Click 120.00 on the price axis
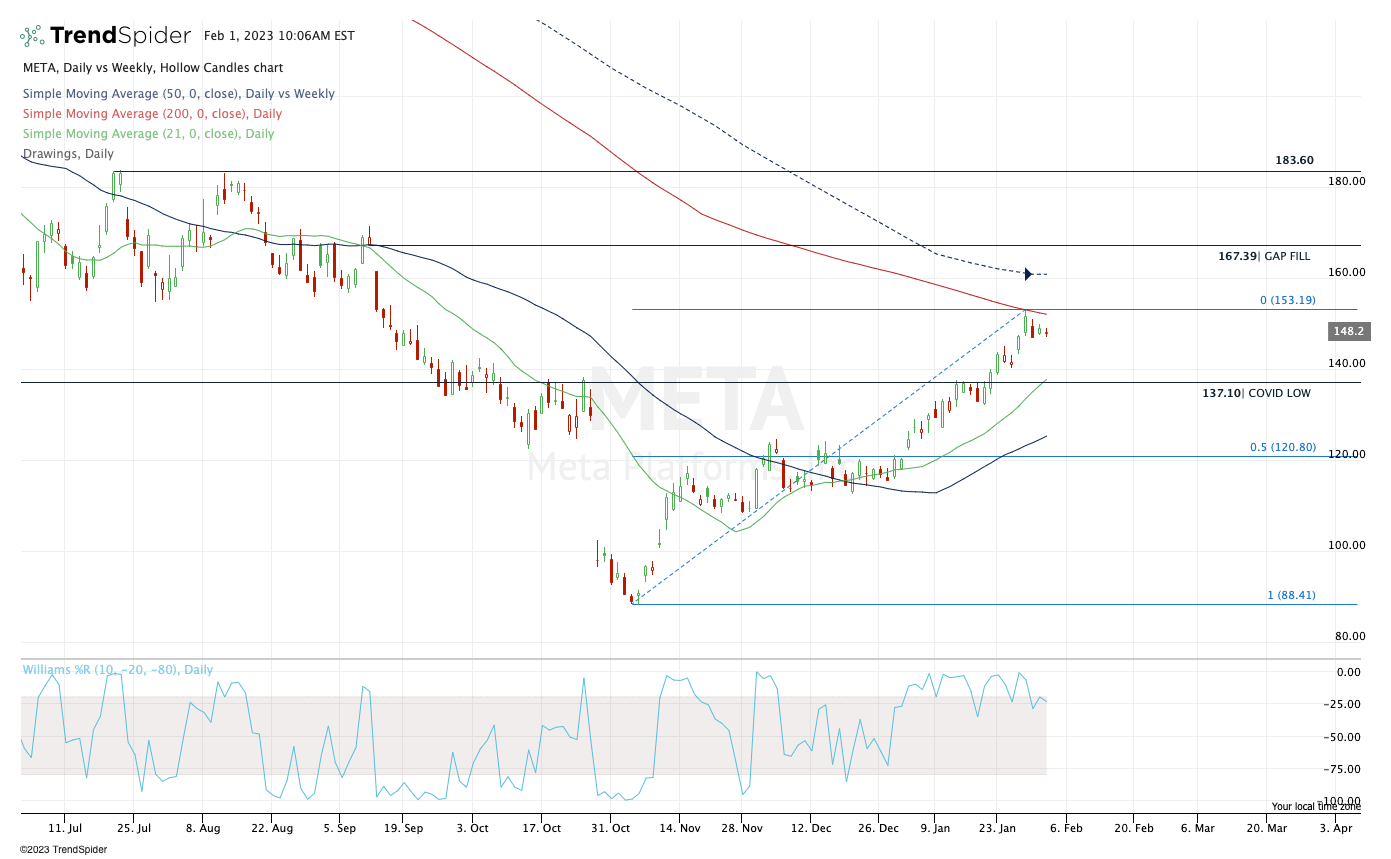This screenshot has width=1391, height=859. [x=1346, y=454]
